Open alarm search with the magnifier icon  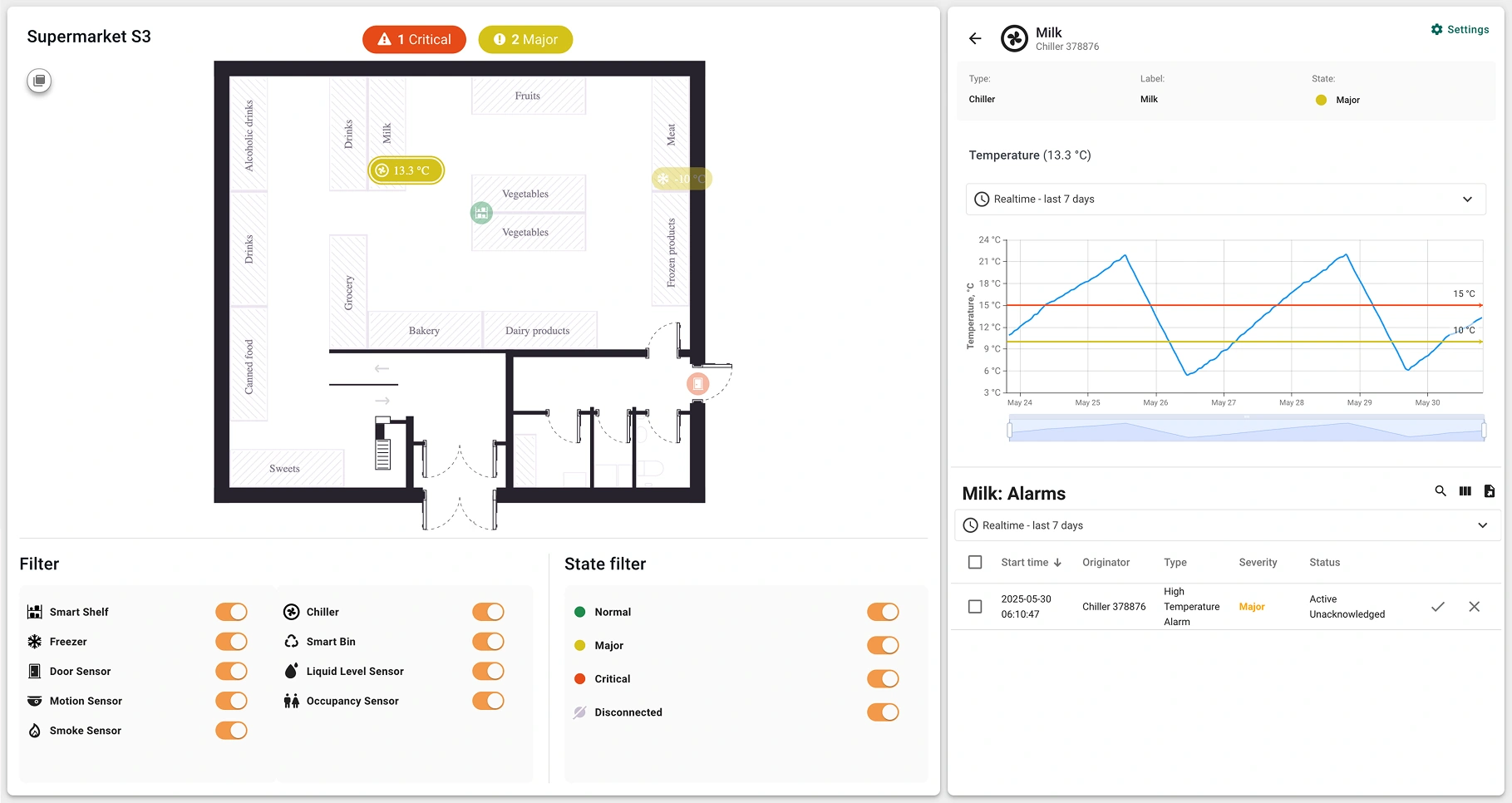click(x=1441, y=491)
